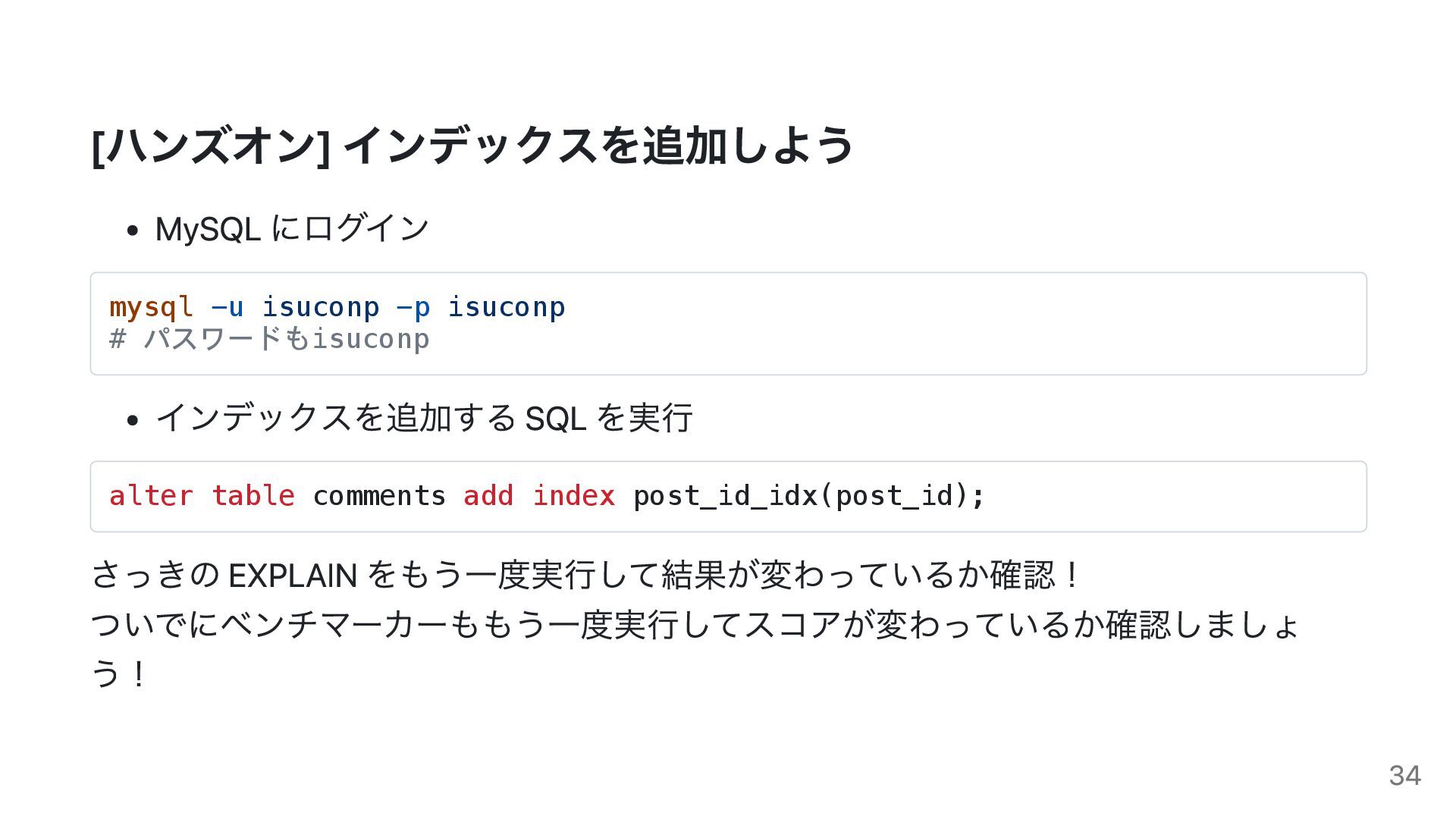The image size is (1456, 819).
Task: Select the 'MySQL にログイン' bullet text
Action: point(292,228)
